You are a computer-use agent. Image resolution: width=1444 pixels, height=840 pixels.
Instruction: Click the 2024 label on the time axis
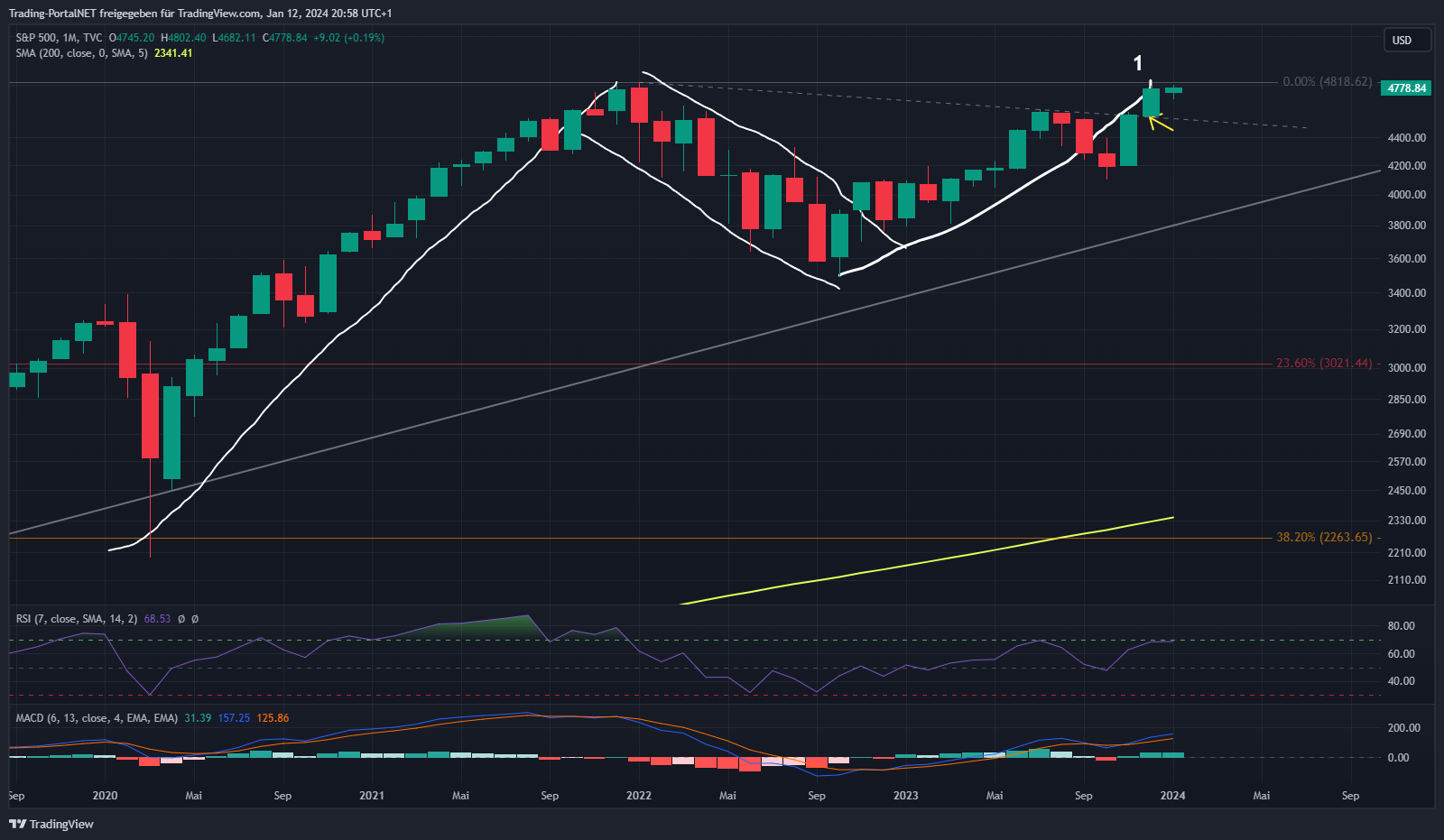tap(1172, 796)
